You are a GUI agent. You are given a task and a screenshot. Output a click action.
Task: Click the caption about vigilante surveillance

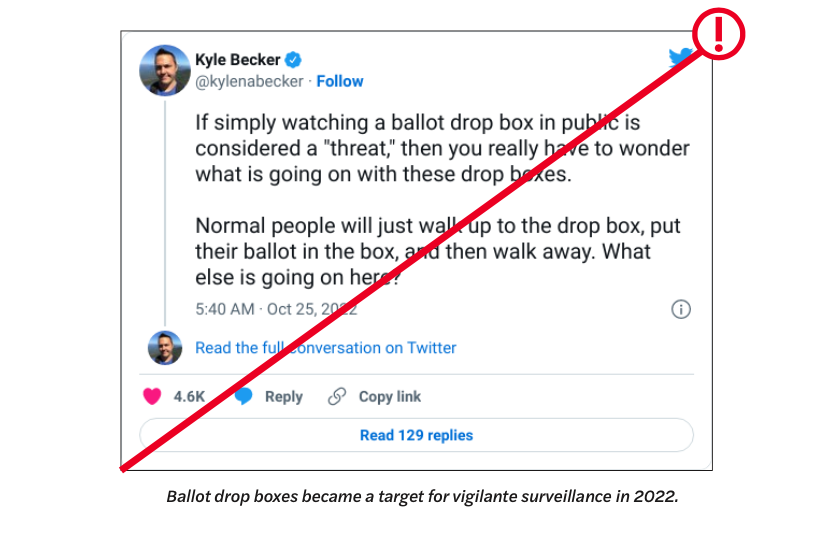(x=422, y=496)
